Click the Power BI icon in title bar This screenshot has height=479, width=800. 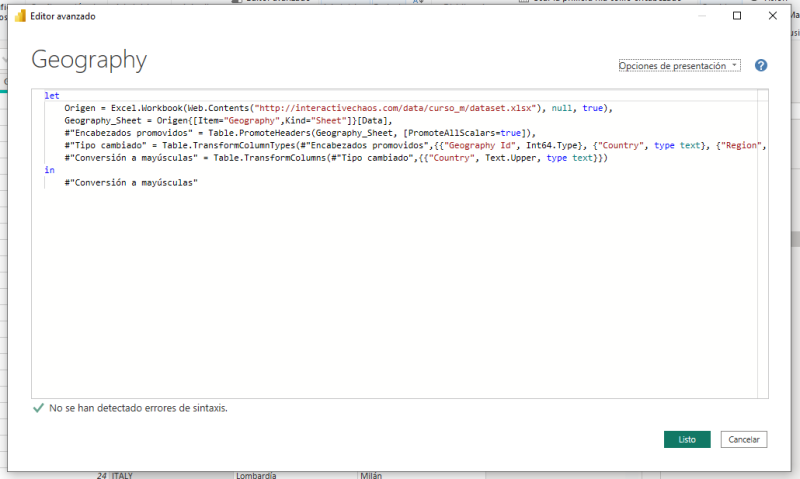19,17
